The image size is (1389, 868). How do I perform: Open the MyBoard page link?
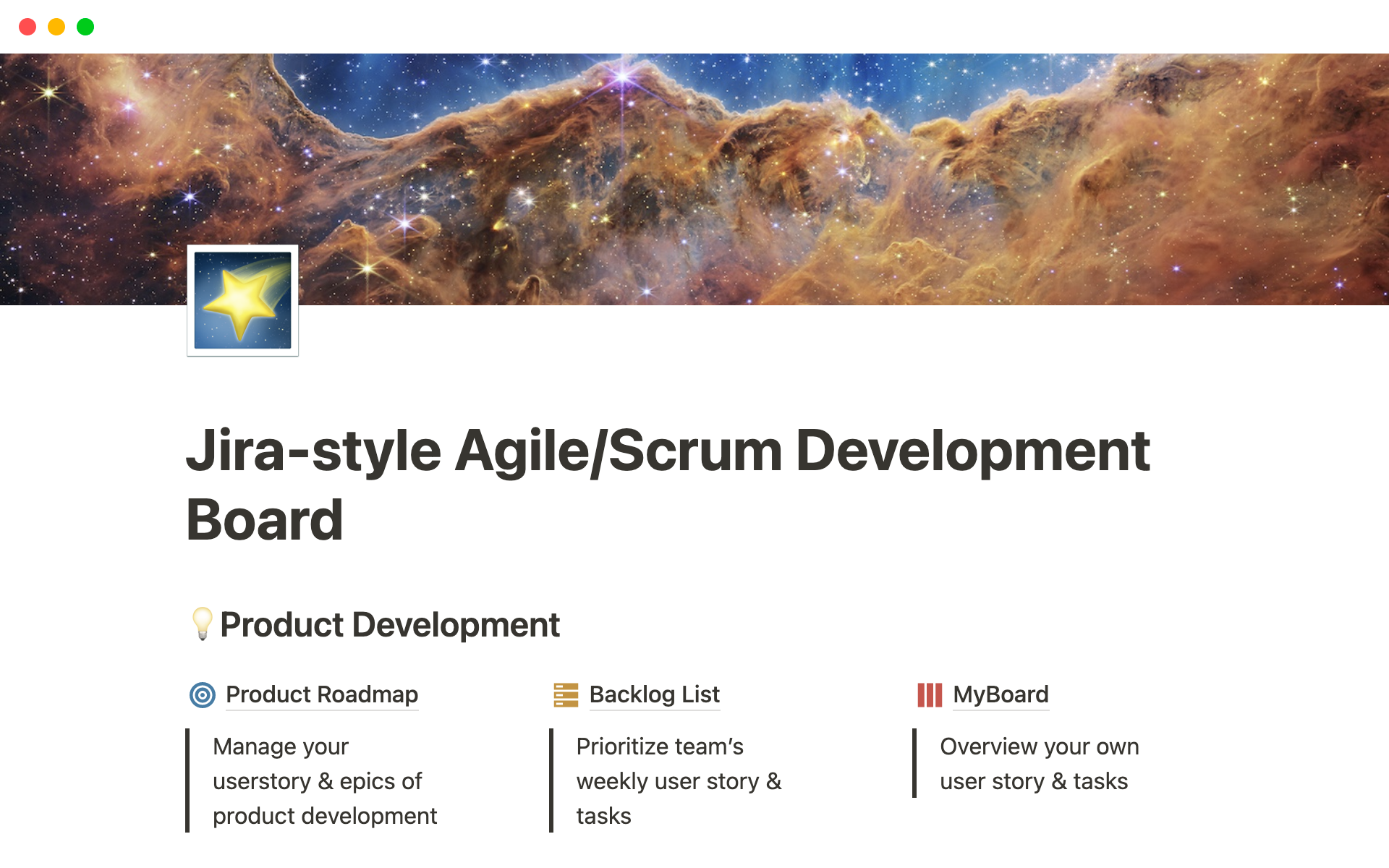coord(1001,694)
